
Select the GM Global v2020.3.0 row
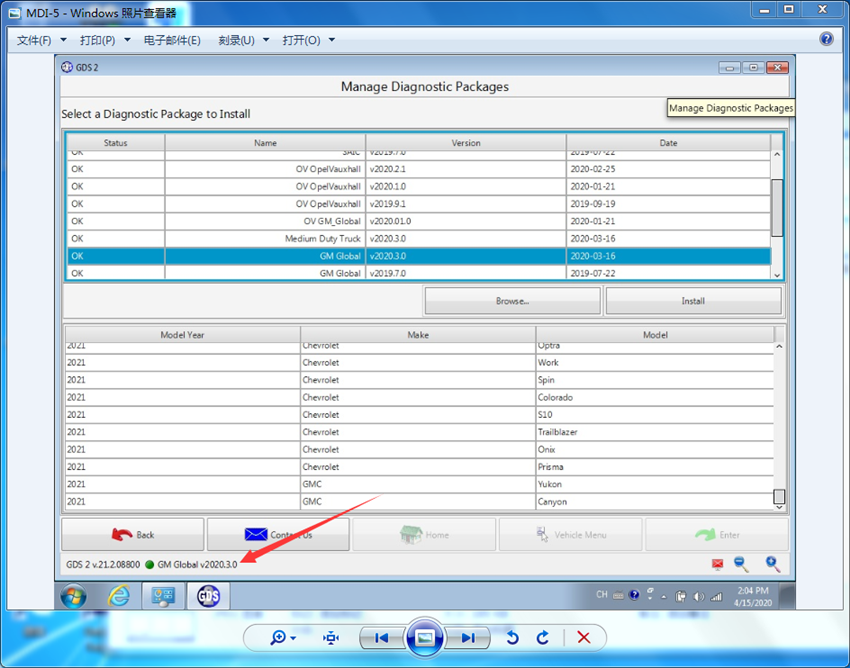click(418, 256)
